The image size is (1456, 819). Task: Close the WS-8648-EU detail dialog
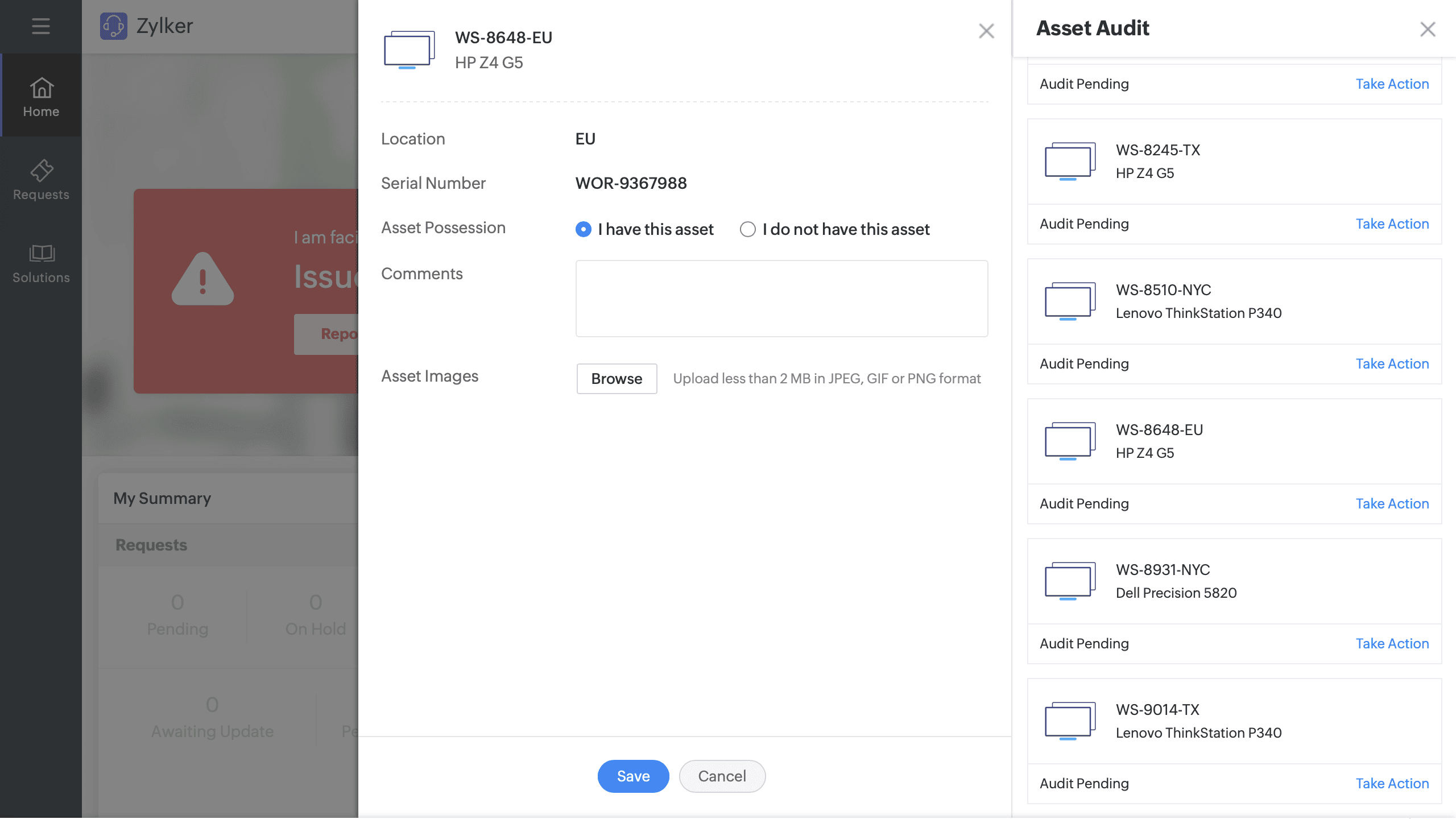986,31
